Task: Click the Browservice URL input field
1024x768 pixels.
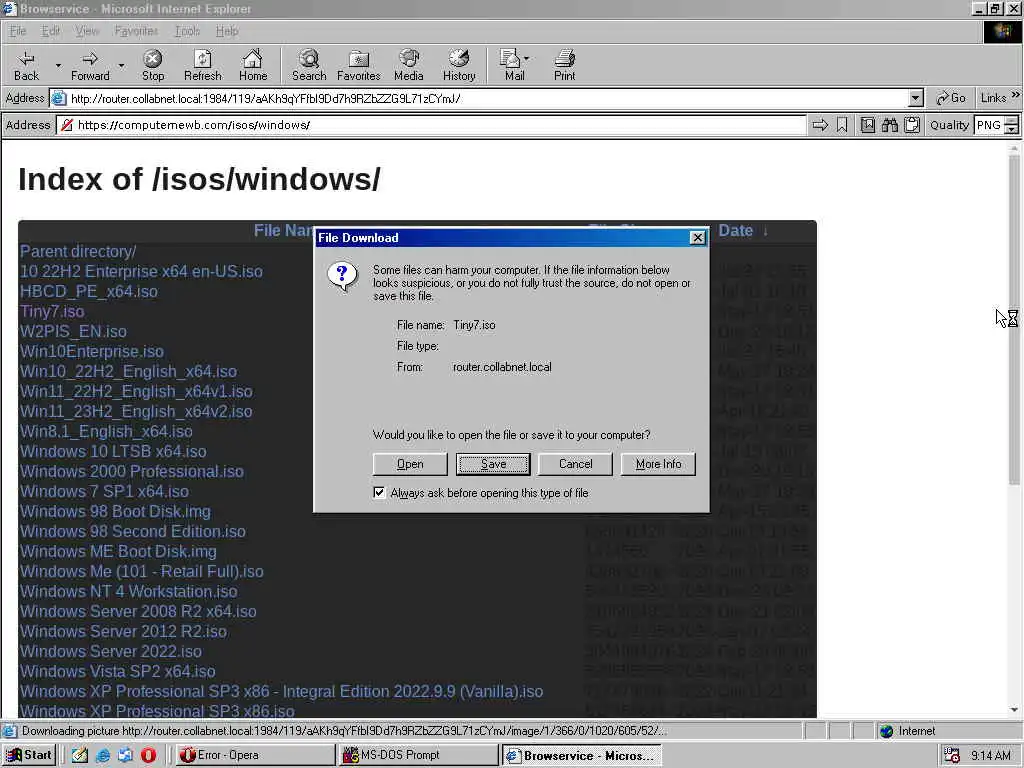Action: pos(431,125)
